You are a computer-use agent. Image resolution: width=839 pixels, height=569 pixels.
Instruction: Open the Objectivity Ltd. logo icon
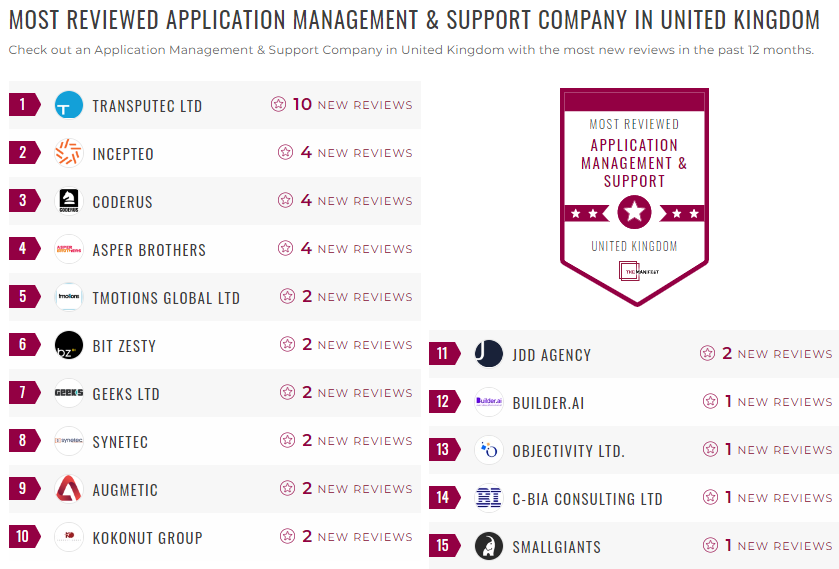click(x=489, y=450)
